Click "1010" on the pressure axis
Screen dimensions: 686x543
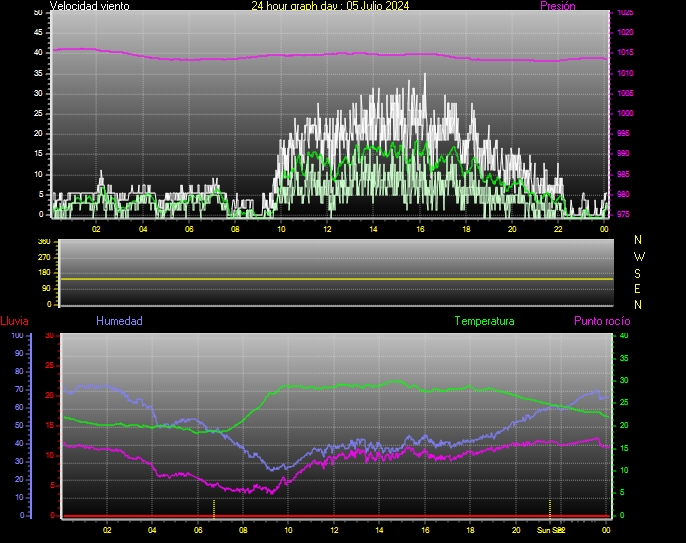coord(625,73)
